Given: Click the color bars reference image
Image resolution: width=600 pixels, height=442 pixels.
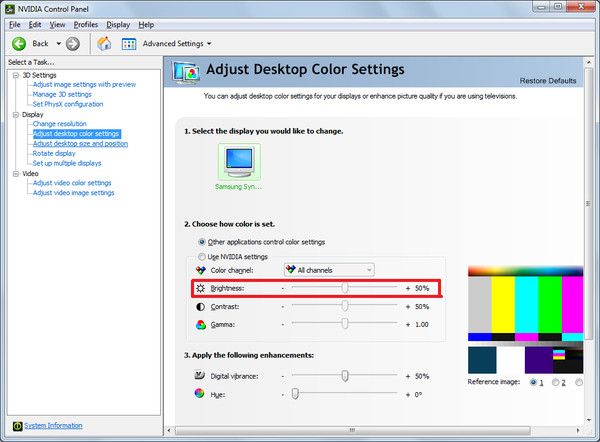Looking at the screenshot, I should (525, 320).
